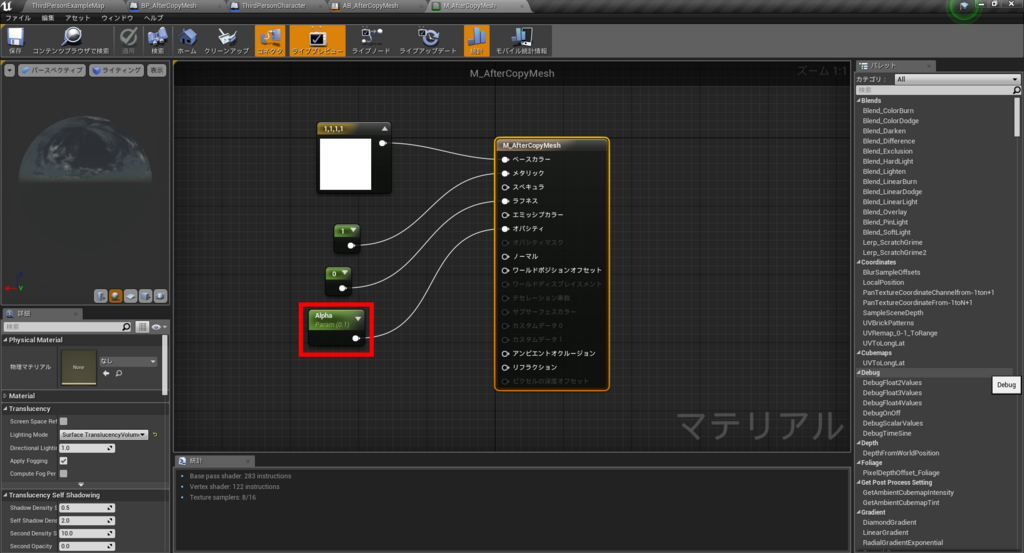Expand advanced Translucency options arrow

coord(81,484)
